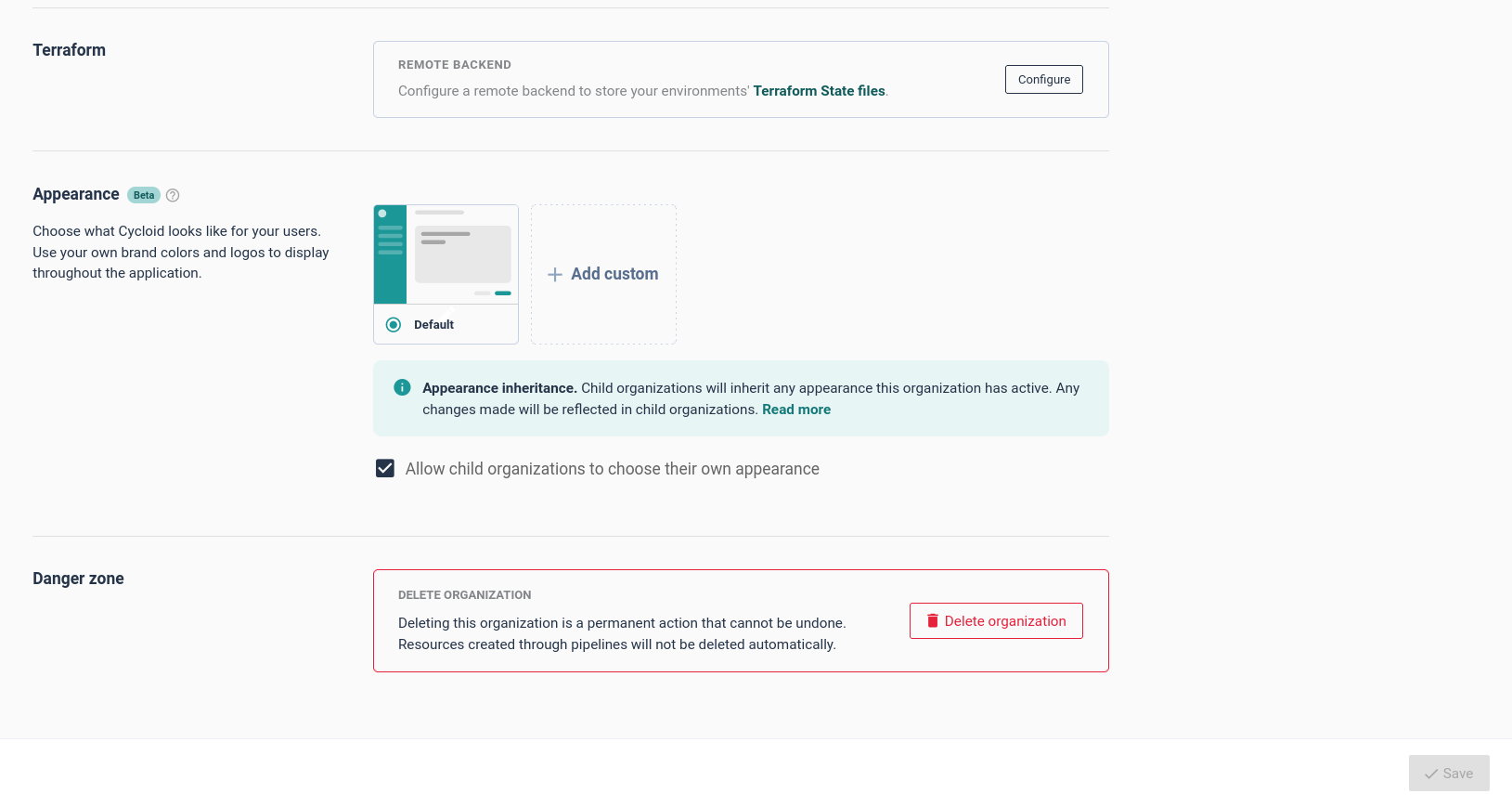The image size is (1512, 807).
Task: Select the Default theme preview thumbnail
Action: pos(446,254)
